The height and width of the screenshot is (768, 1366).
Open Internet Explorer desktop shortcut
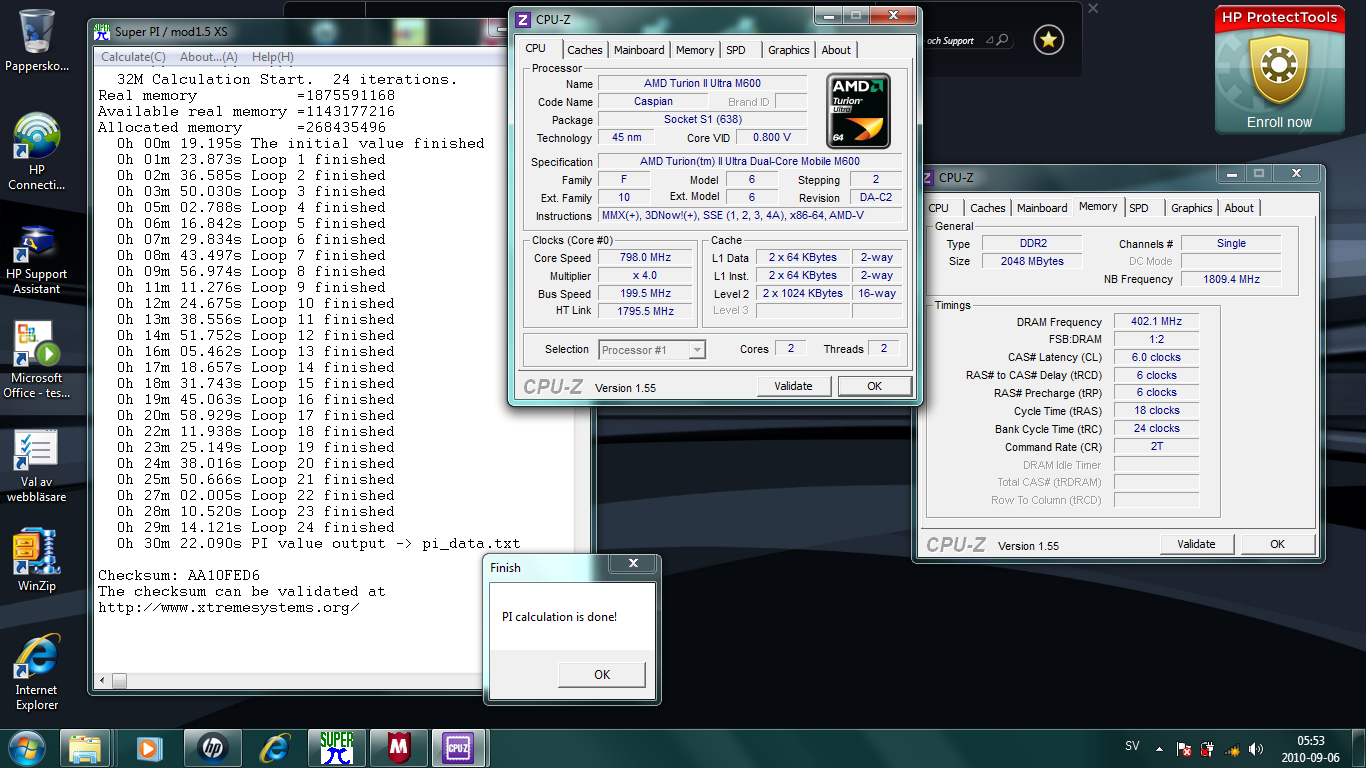click(x=37, y=673)
